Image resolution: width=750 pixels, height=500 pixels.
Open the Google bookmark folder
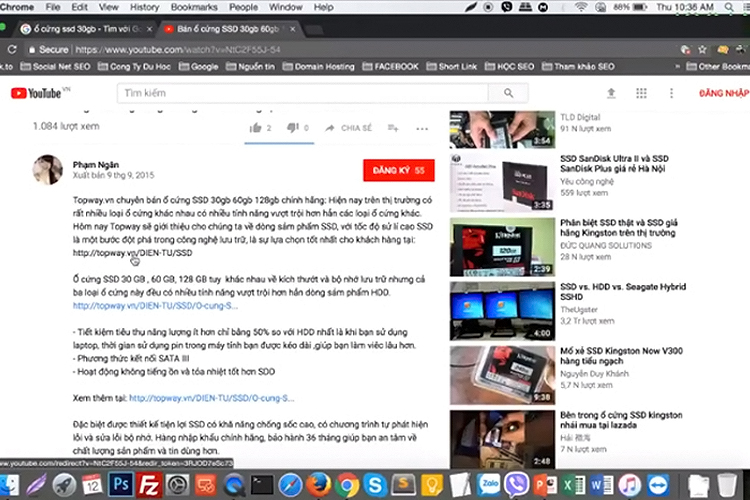click(199, 67)
